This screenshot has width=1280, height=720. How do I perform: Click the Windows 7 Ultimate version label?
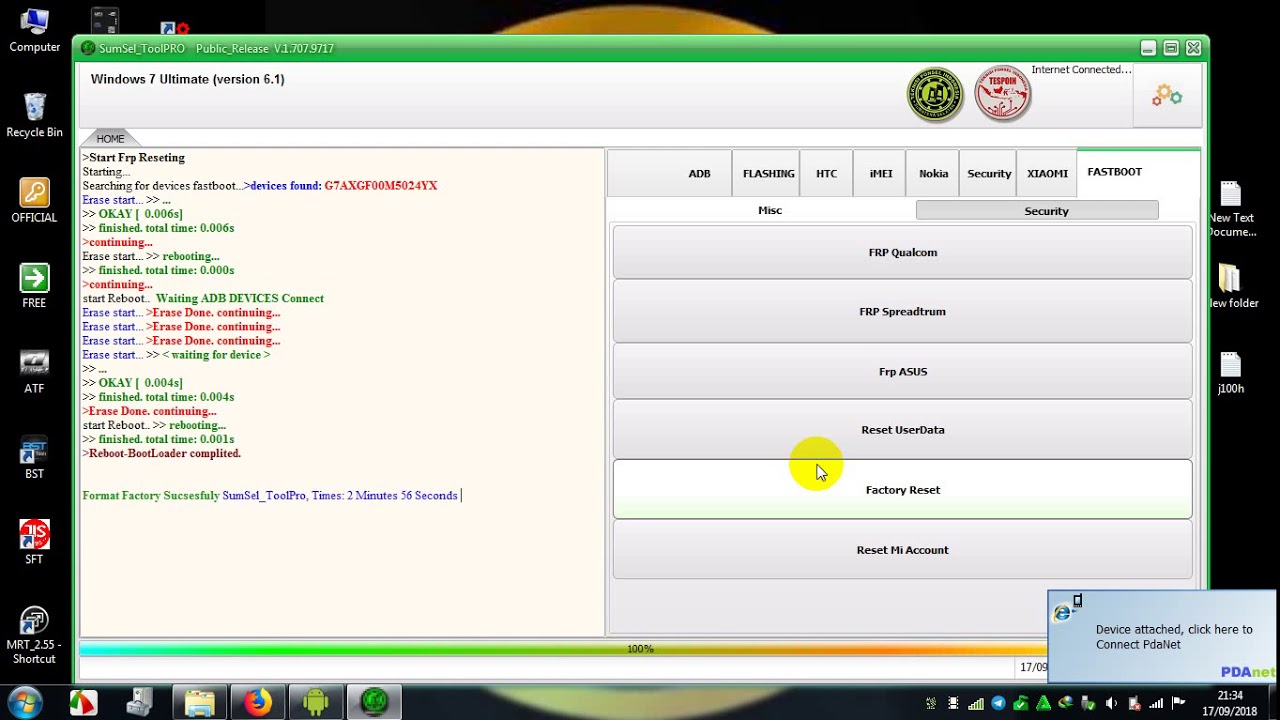coord(188,79)
